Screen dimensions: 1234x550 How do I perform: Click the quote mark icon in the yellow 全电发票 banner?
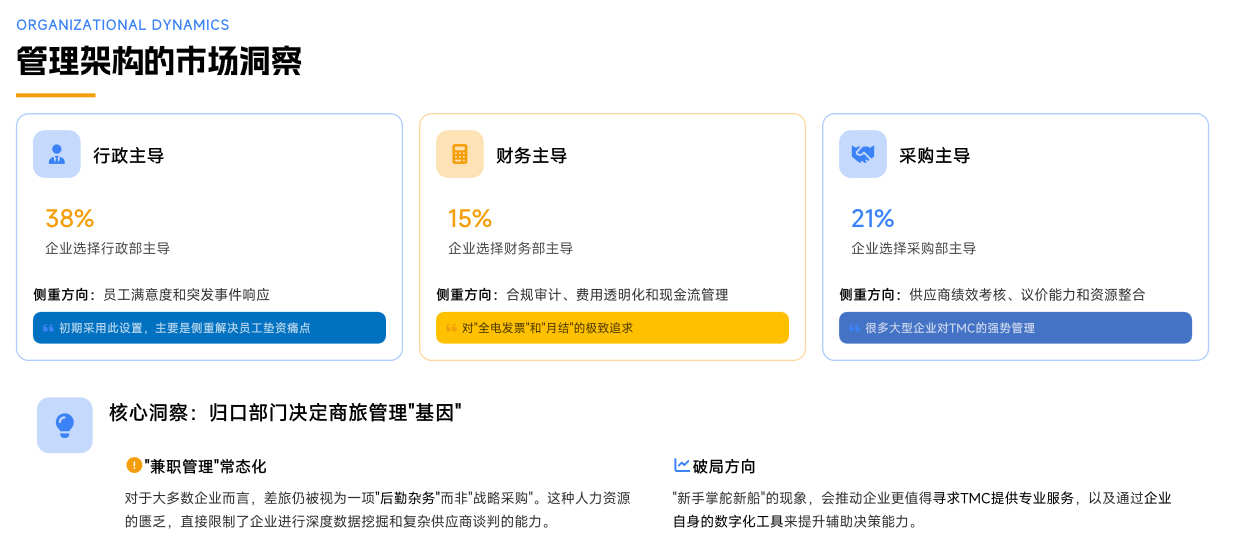pyautogui.click(x=451, y=328)
